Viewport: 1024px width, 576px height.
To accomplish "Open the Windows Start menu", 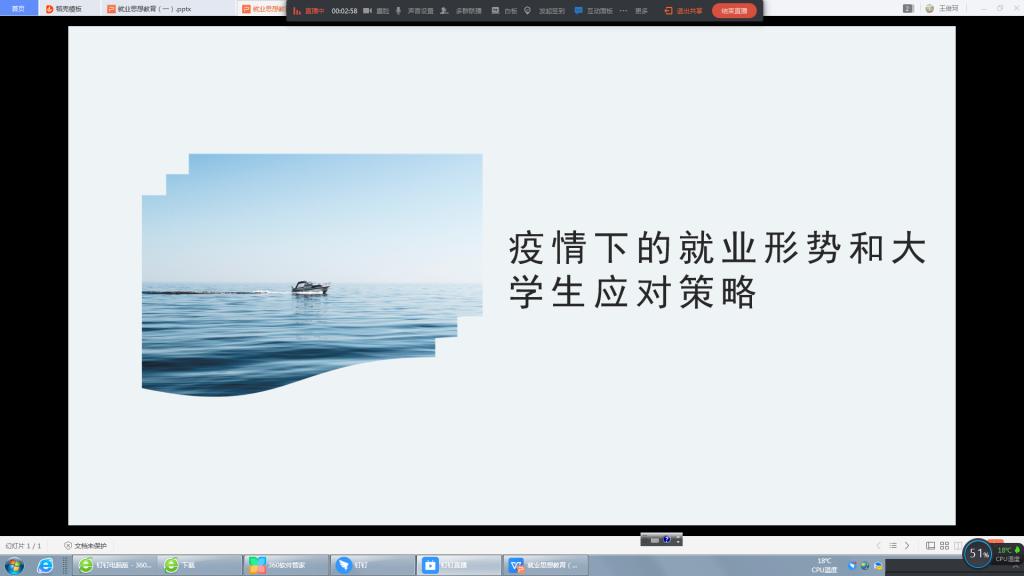I will [x=14, y=565].
